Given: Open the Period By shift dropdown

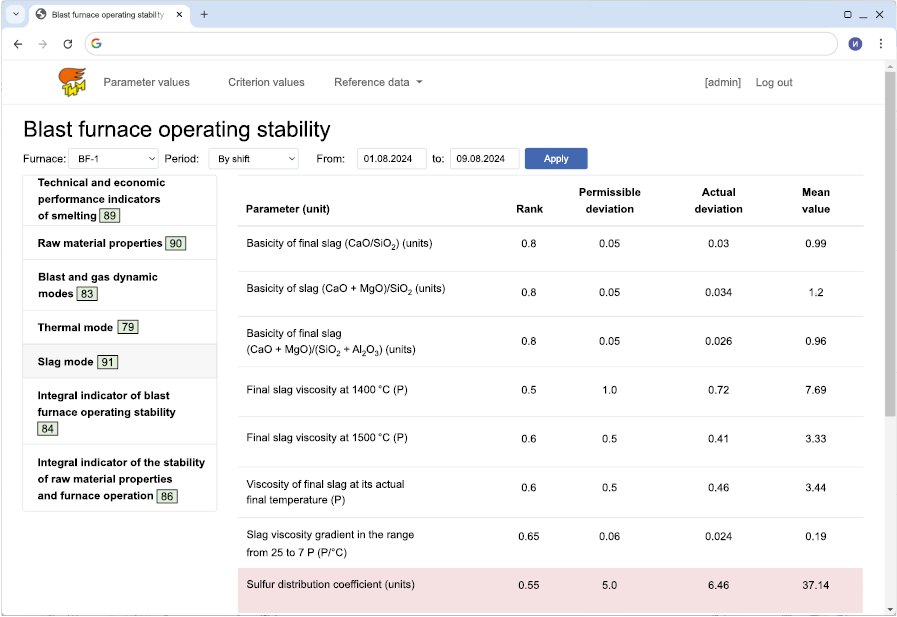Looking at the screenshot, I should [x=253, y=159].
